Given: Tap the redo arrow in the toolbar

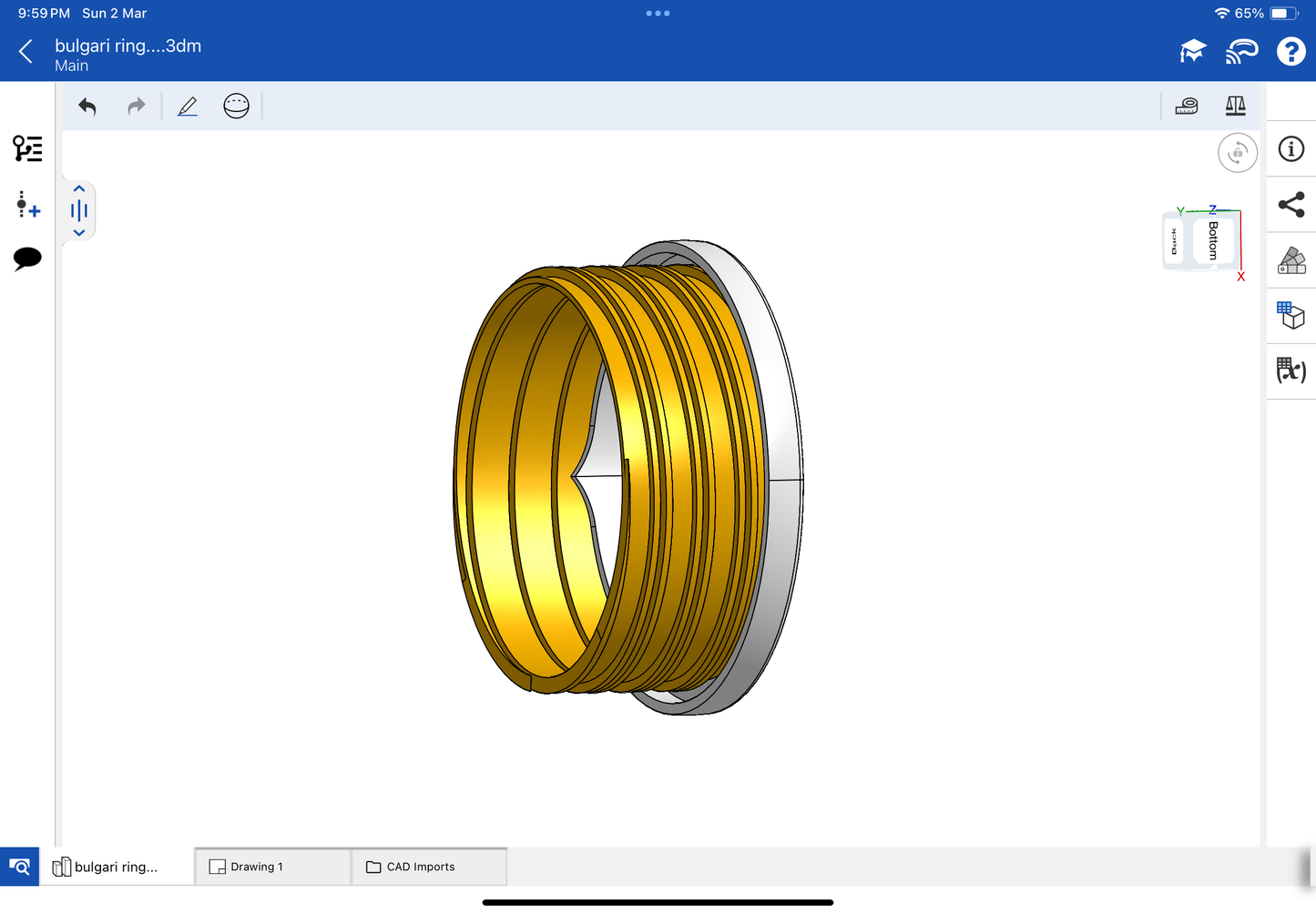Looking at the screenshot, I should (136, 107).
